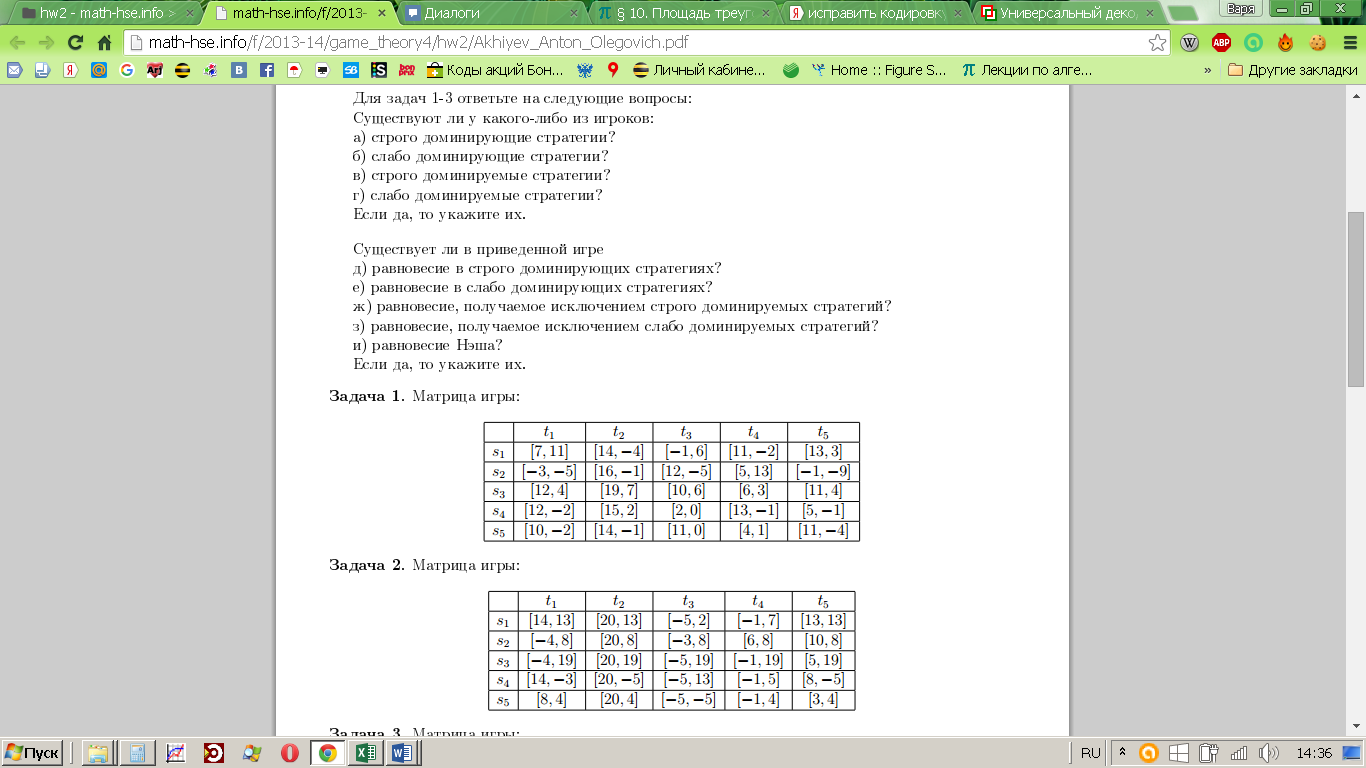The image size is (1366, 768).
Task: Show hidden system tray icons
Action: pyautogui.click(x=1122, y=752)
